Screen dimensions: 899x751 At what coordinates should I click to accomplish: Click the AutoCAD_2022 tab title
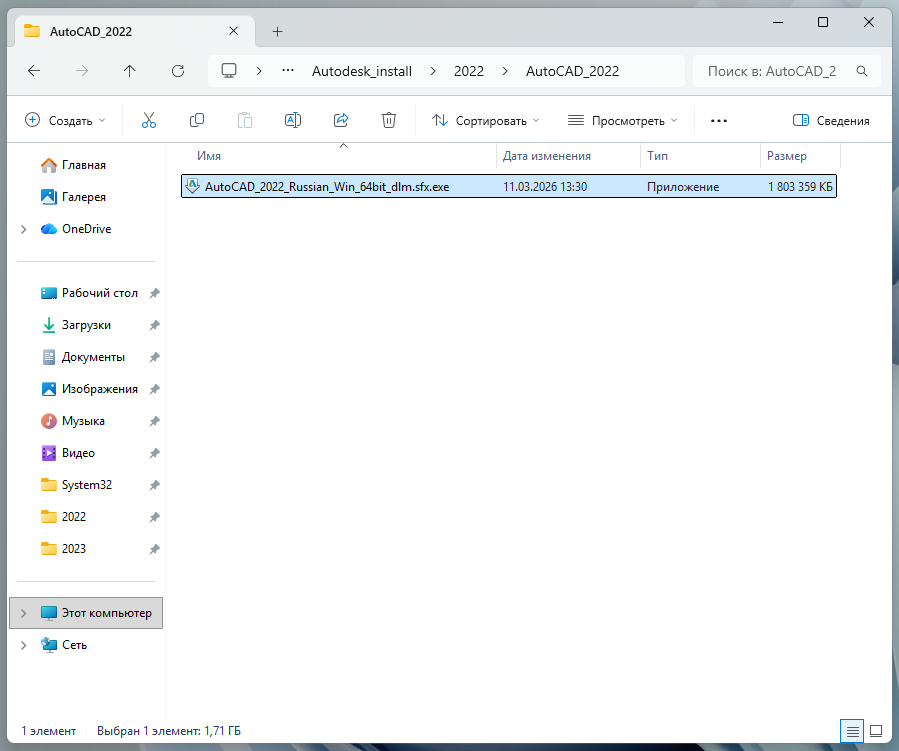pyautogui.click(x=91, y=32)
